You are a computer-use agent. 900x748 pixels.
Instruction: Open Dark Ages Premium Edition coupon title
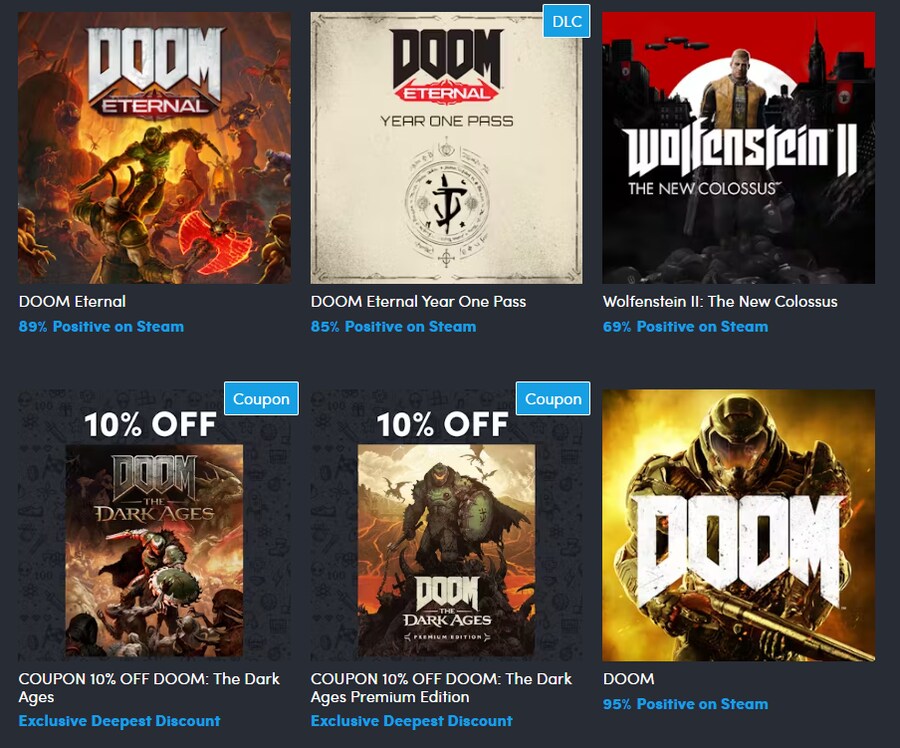pos(441,688)
